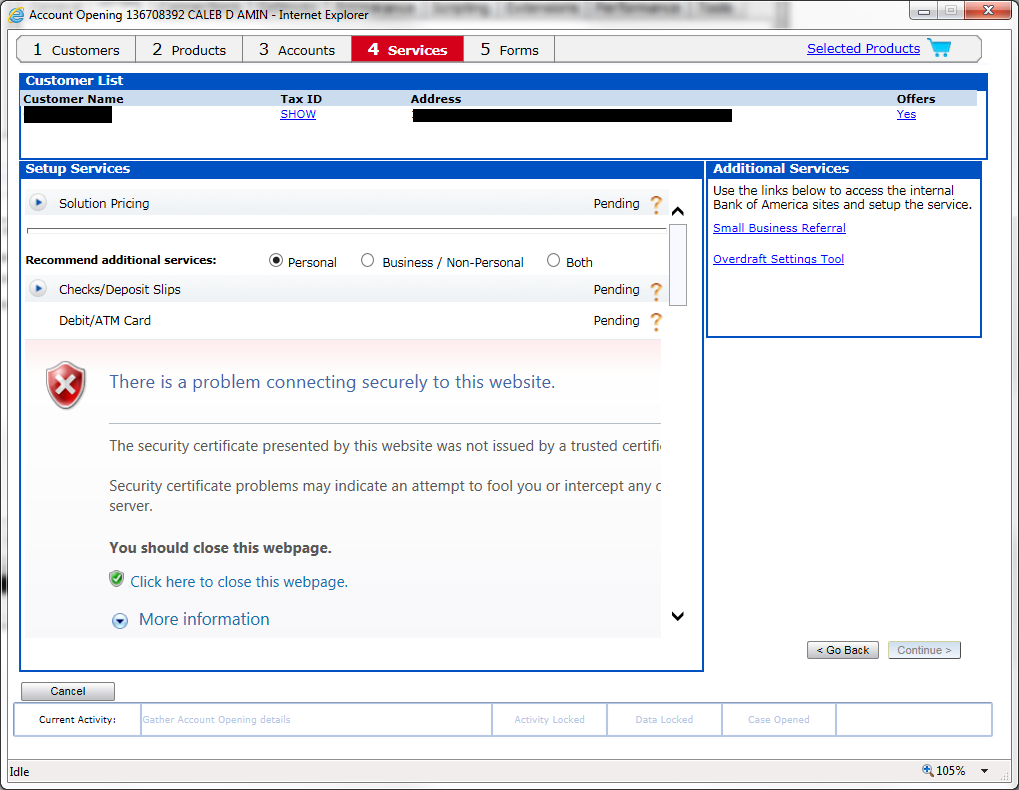Open the Small Business Referral link
The height and width of the screenshot is (790, 1019).
779,228
